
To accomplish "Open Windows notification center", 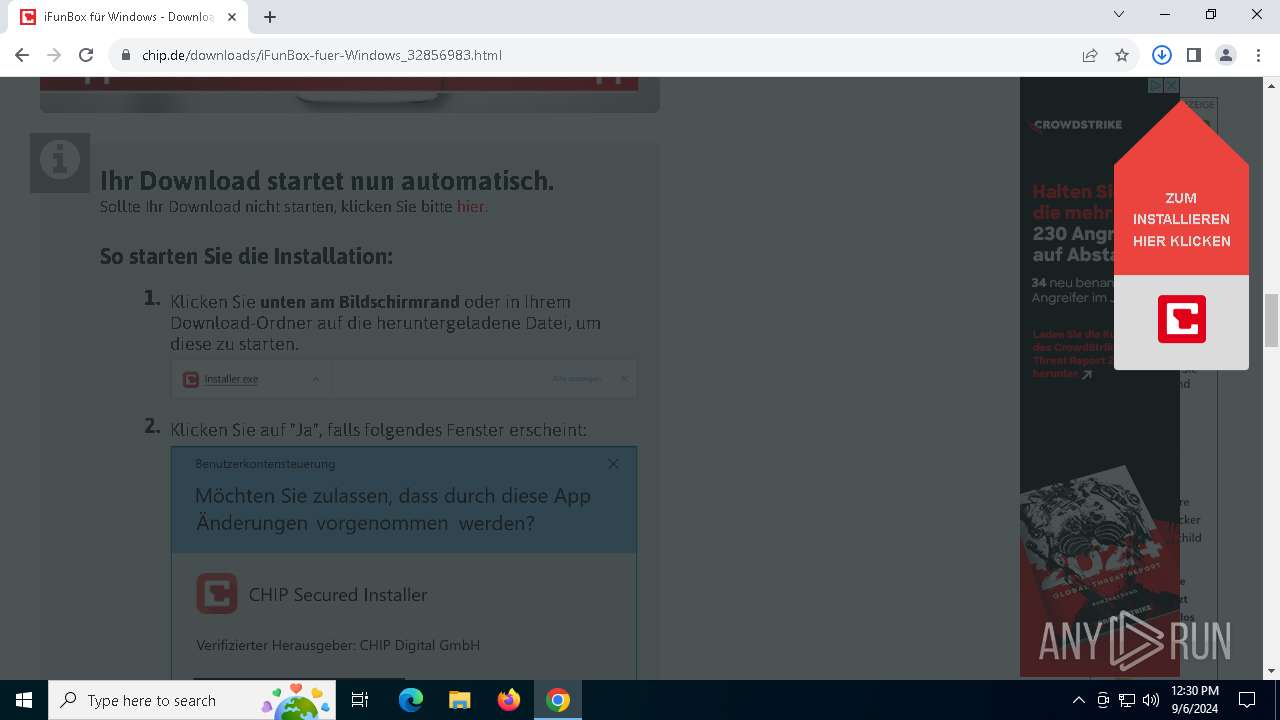I will coord(1247,700).
